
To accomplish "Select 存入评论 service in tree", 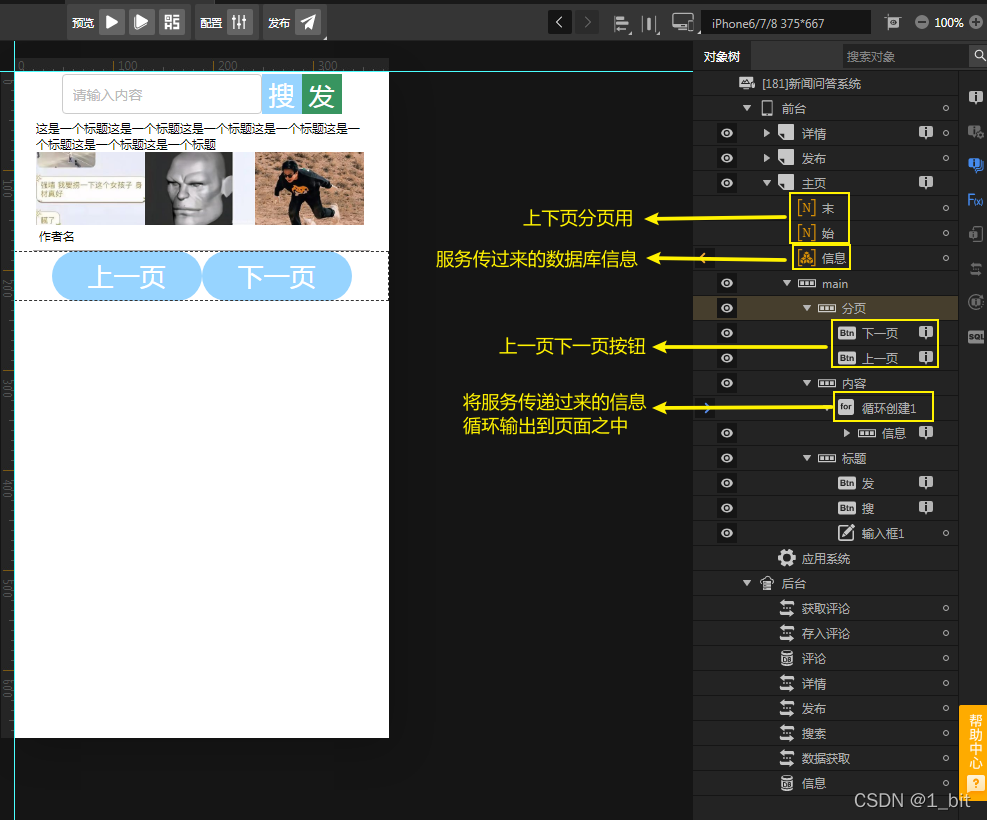I will tap(825, 633).
